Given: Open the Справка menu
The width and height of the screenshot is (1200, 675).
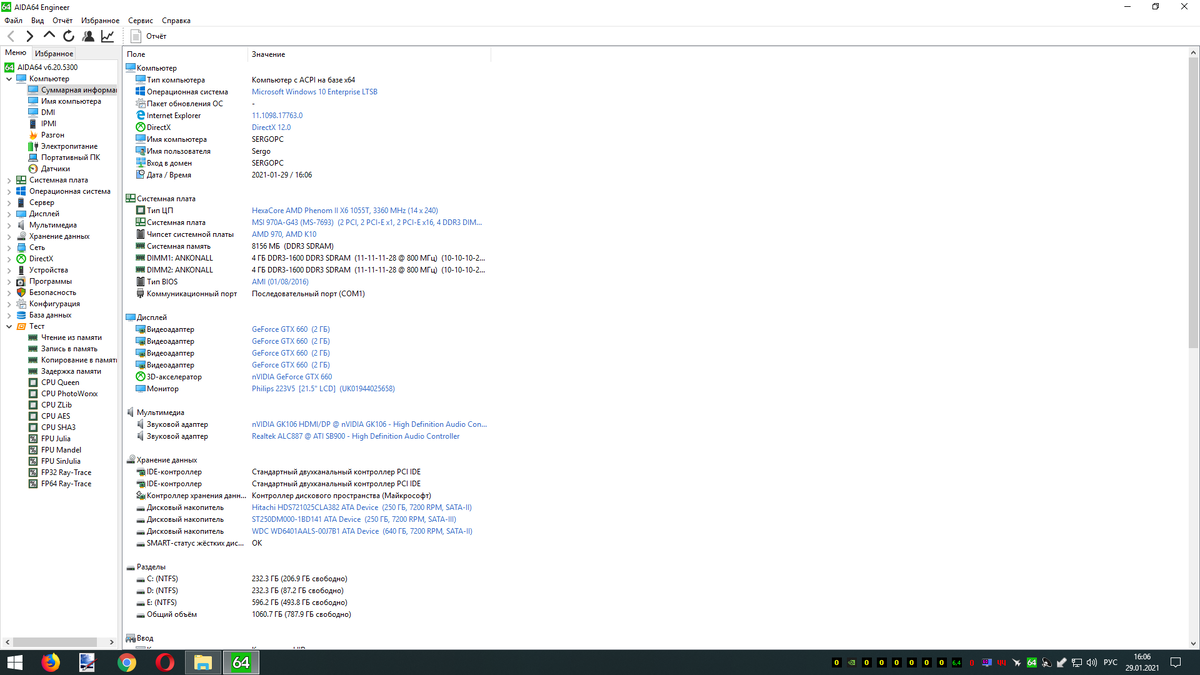Looking at the screenshot, I should [176, 20].
